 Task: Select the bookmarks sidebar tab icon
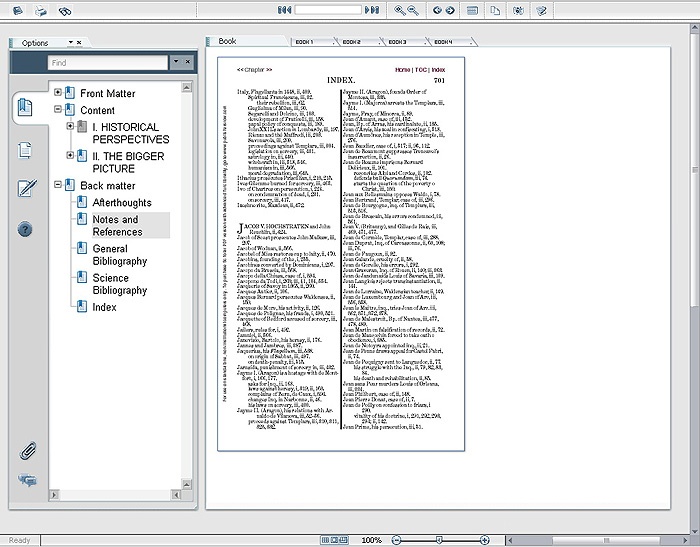tap(25, 107)
